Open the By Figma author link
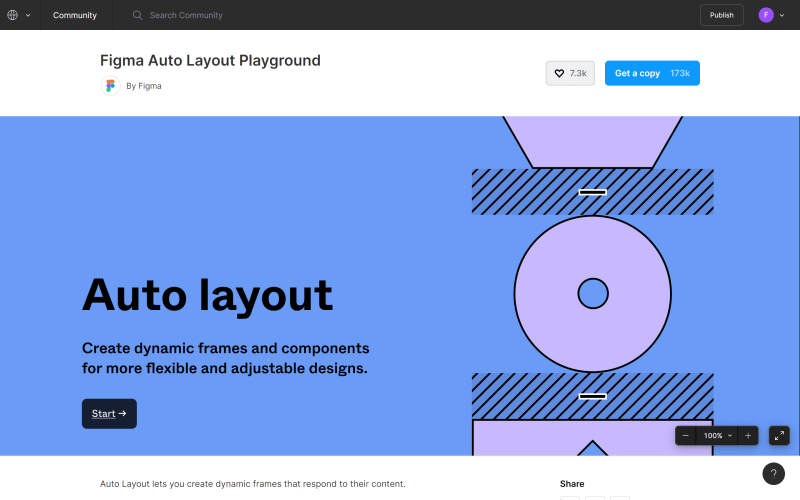Screen dimensions: 800x500 pyautogui.click(x=144, y=86)
